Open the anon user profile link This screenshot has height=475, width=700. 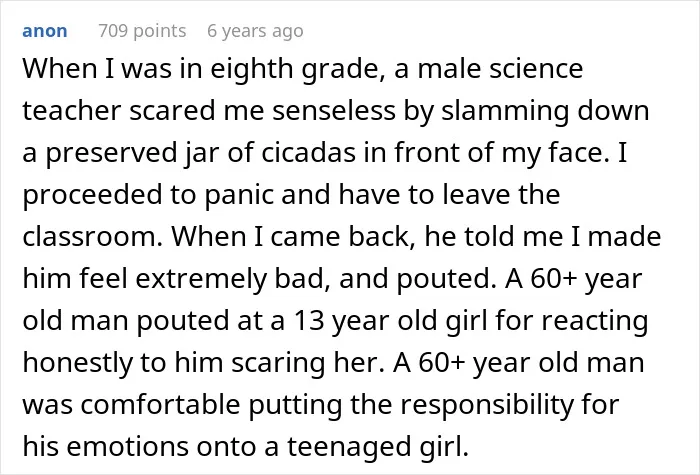(45, 31)
